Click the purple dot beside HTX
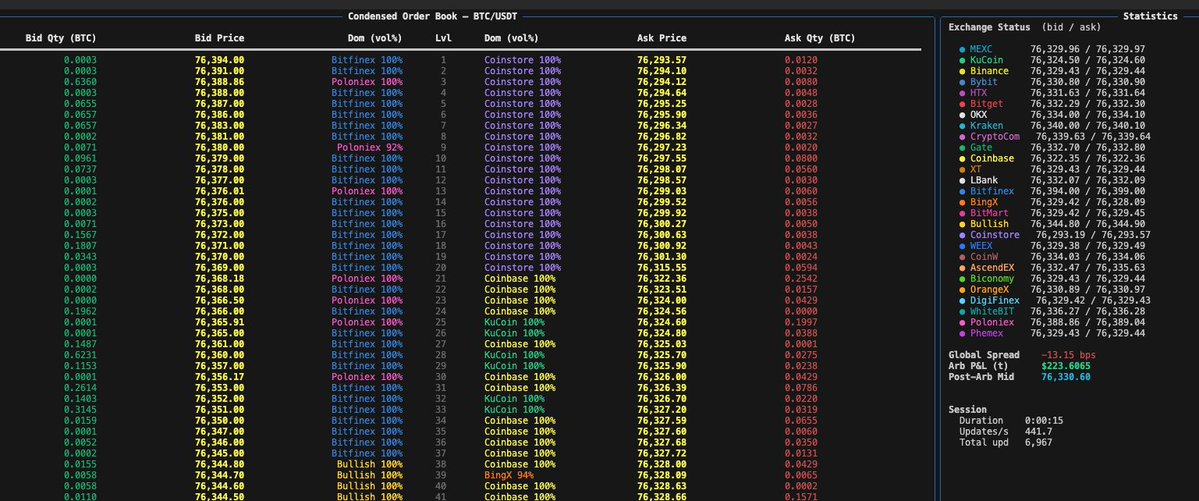 point(962,93)
